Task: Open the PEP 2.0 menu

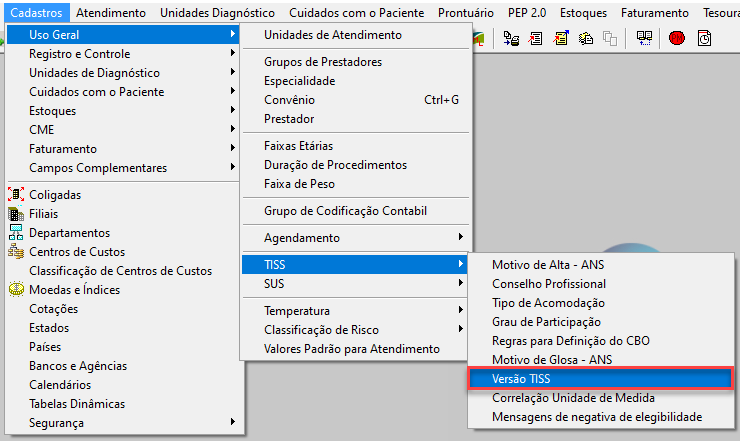Action: pos(527,13)
